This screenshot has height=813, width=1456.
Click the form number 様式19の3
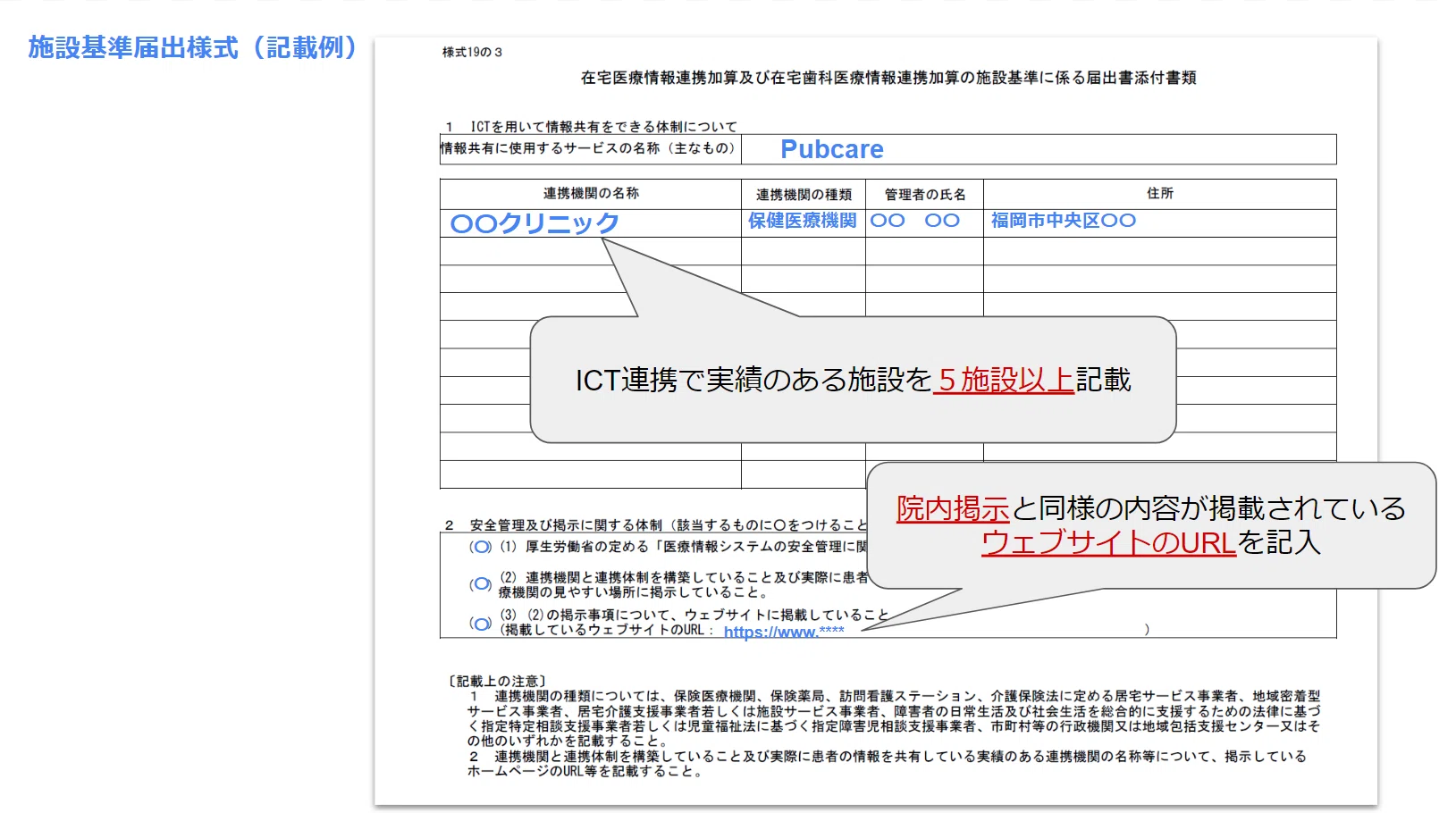472,52
